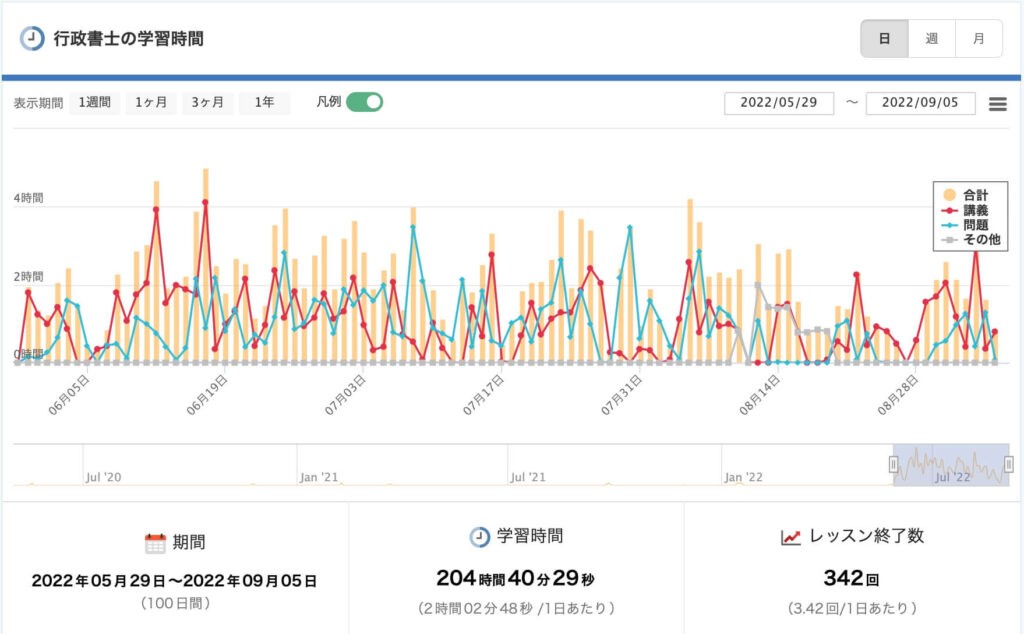Toggle その他 series in the legend
The image size is (1024, 634).
tap(971, 240)
